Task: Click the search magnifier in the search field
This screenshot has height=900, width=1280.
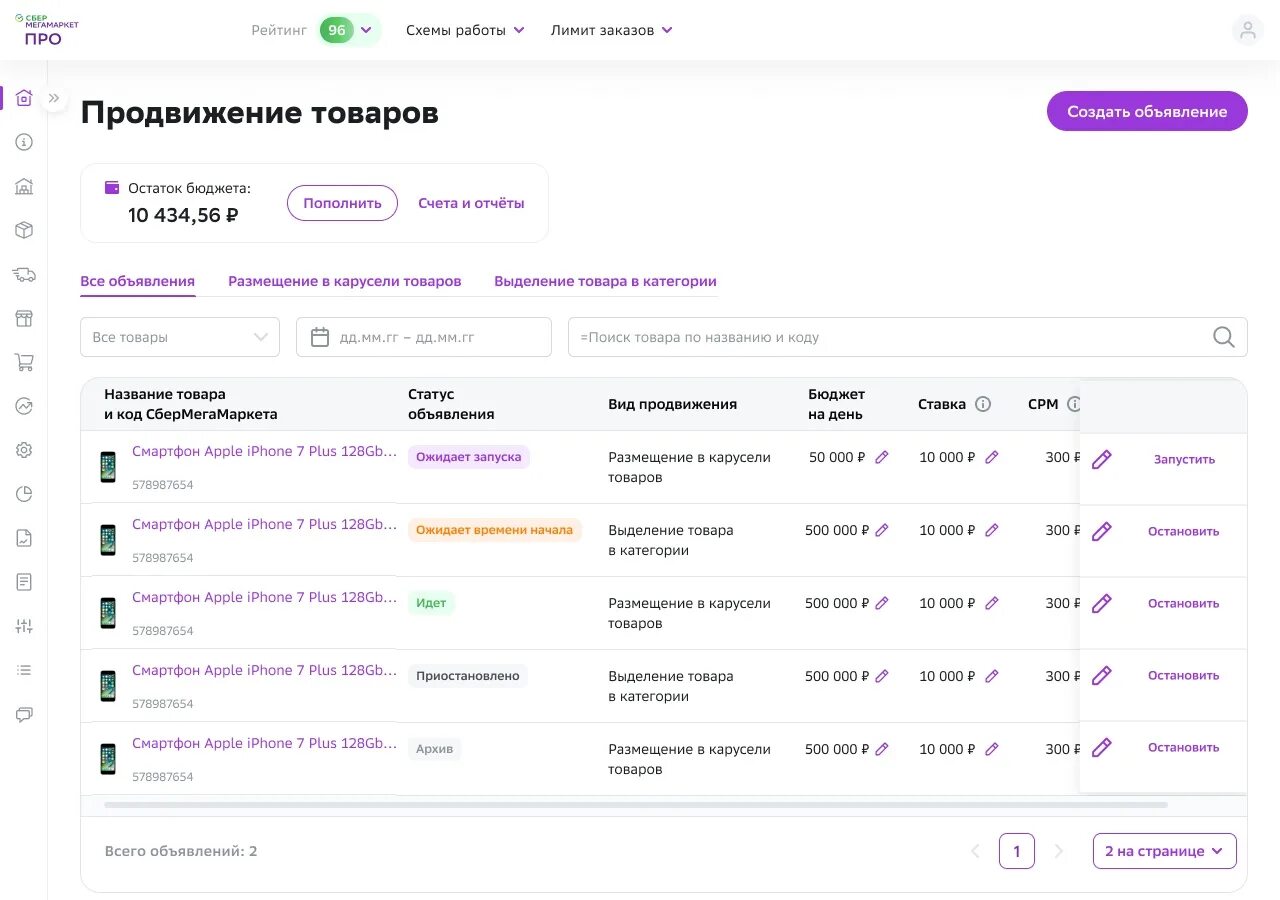Action: 1223,337
